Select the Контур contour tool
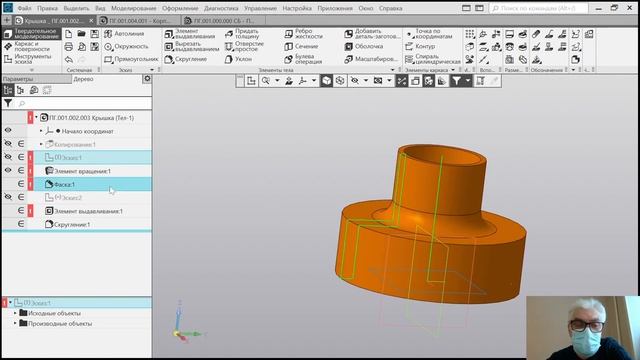Screen dimensions: 640x360 pos(420,47)
